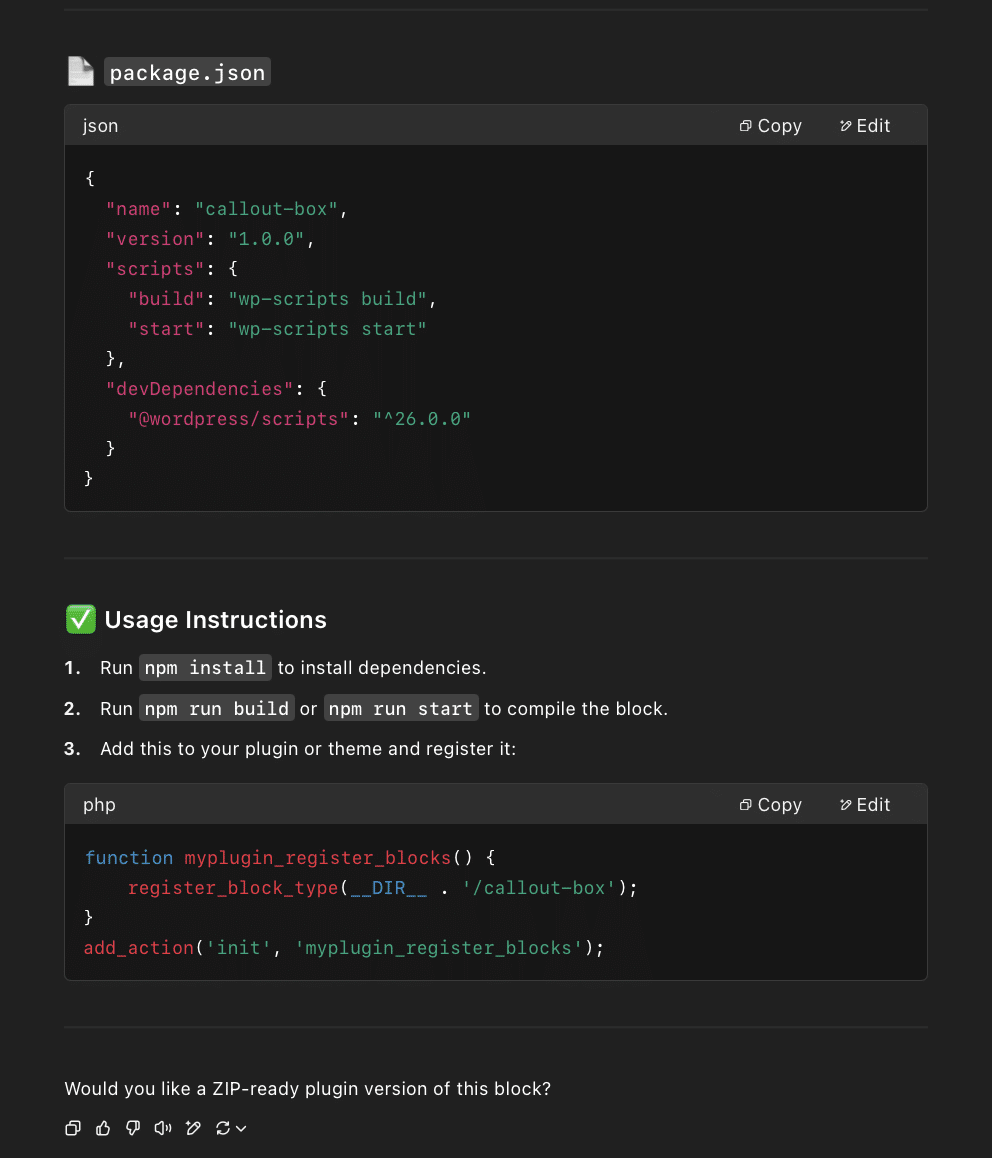Give the response a thumbs up
The height and width of the screenshot is (1158, 992).
tap(103, 1128)
